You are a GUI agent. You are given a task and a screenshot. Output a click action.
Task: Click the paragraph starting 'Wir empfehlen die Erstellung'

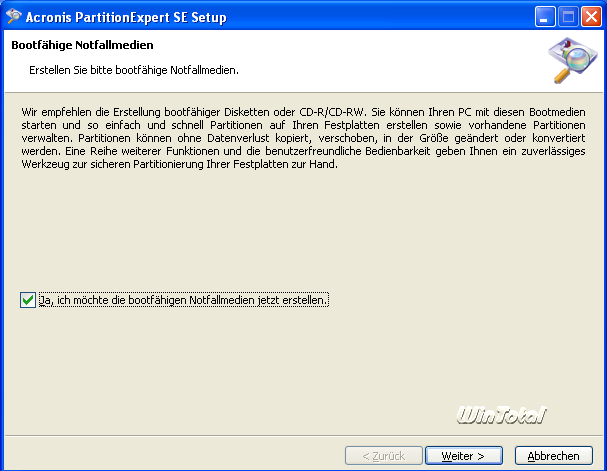click(x=303, y=138)
